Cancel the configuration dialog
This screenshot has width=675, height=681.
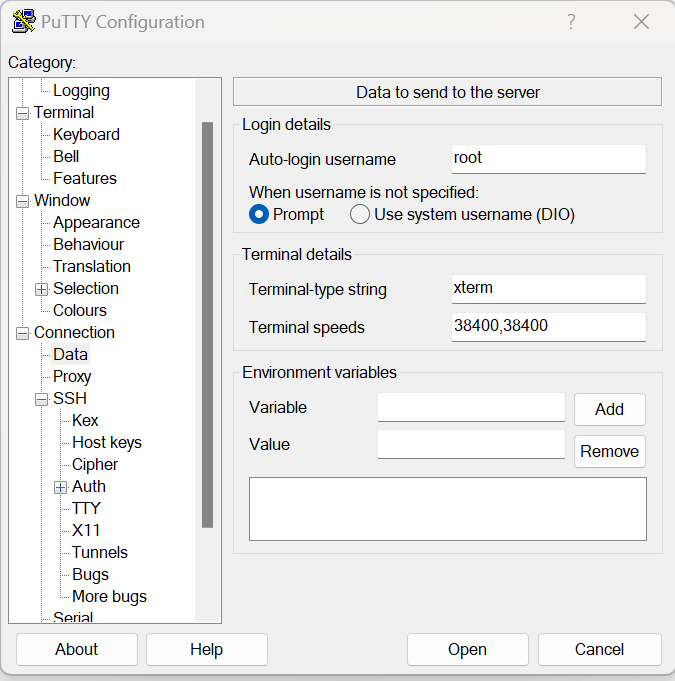tap(600, 649)
